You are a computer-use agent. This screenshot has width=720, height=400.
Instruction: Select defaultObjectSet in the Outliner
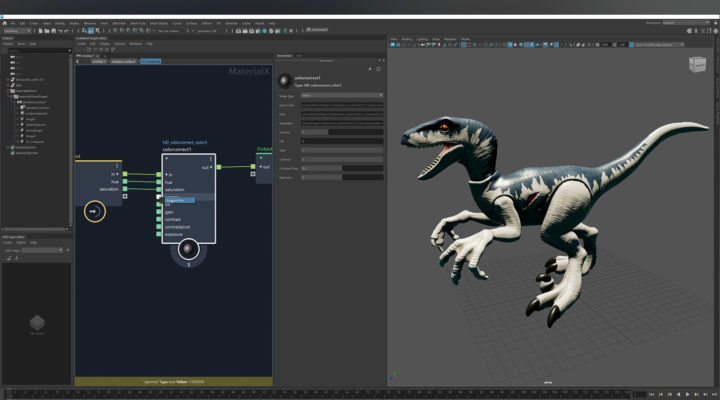(27, 153)
